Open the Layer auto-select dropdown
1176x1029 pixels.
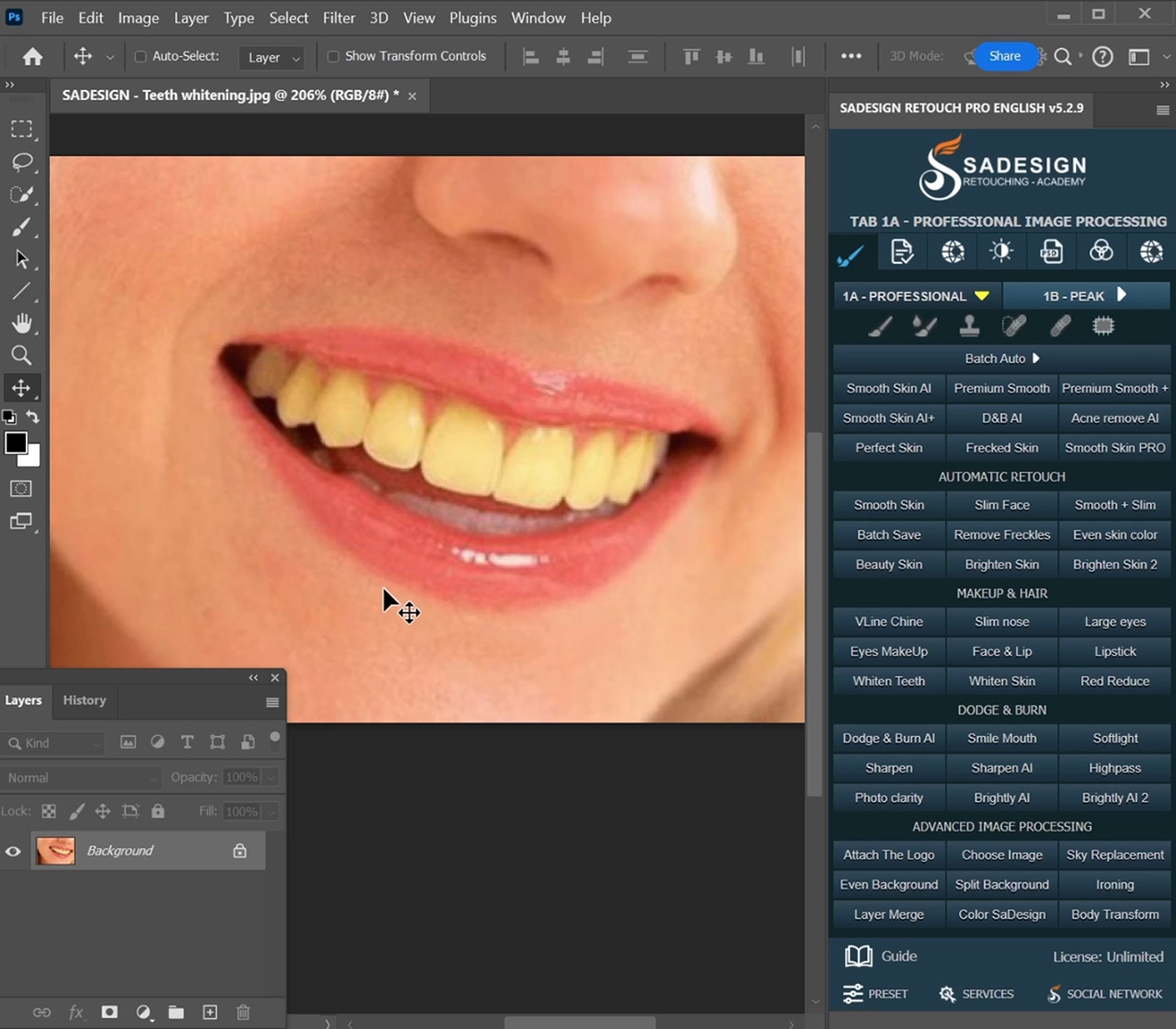pos(273,57)
